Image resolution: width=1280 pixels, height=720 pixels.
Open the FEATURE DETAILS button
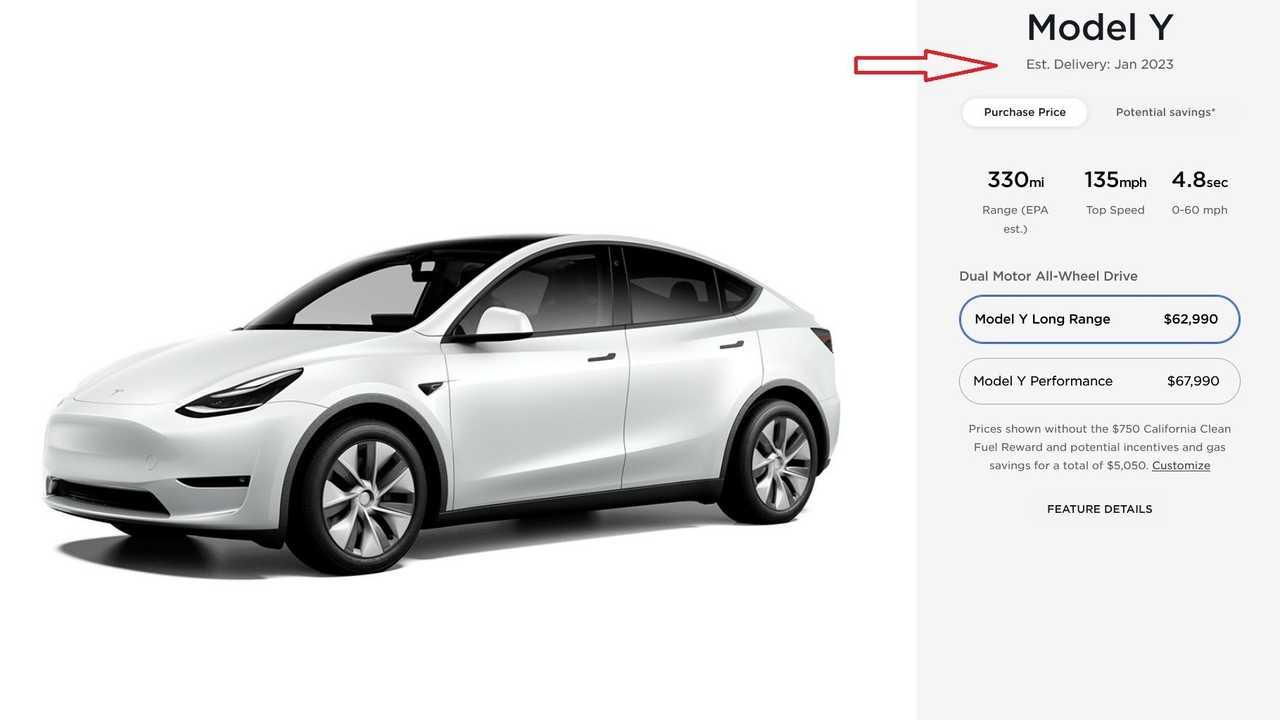click(1099, 509)
